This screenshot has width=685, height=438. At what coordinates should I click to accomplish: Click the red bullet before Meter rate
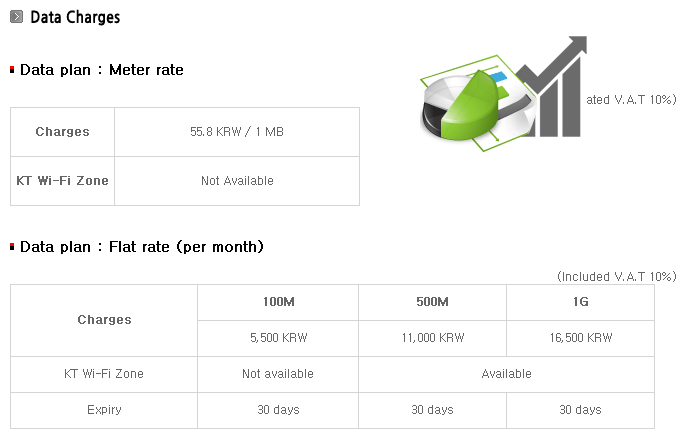click(12, 70)
